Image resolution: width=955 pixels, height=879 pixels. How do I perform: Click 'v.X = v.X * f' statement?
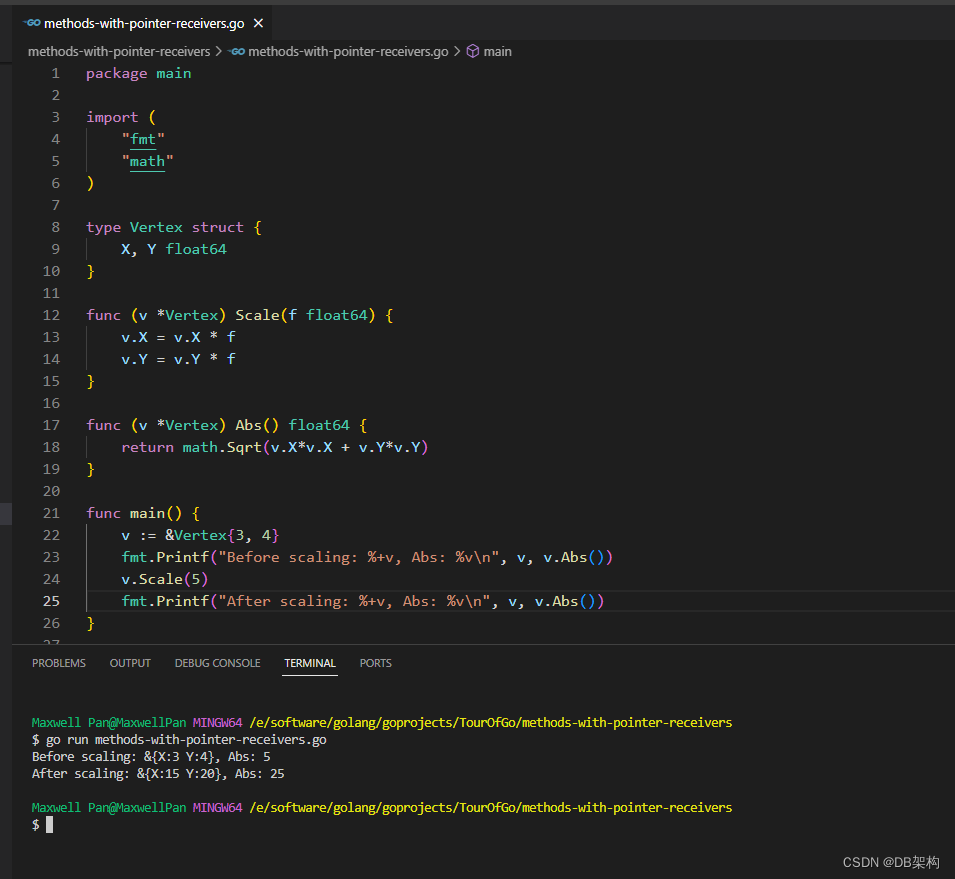tap(178, 337)
